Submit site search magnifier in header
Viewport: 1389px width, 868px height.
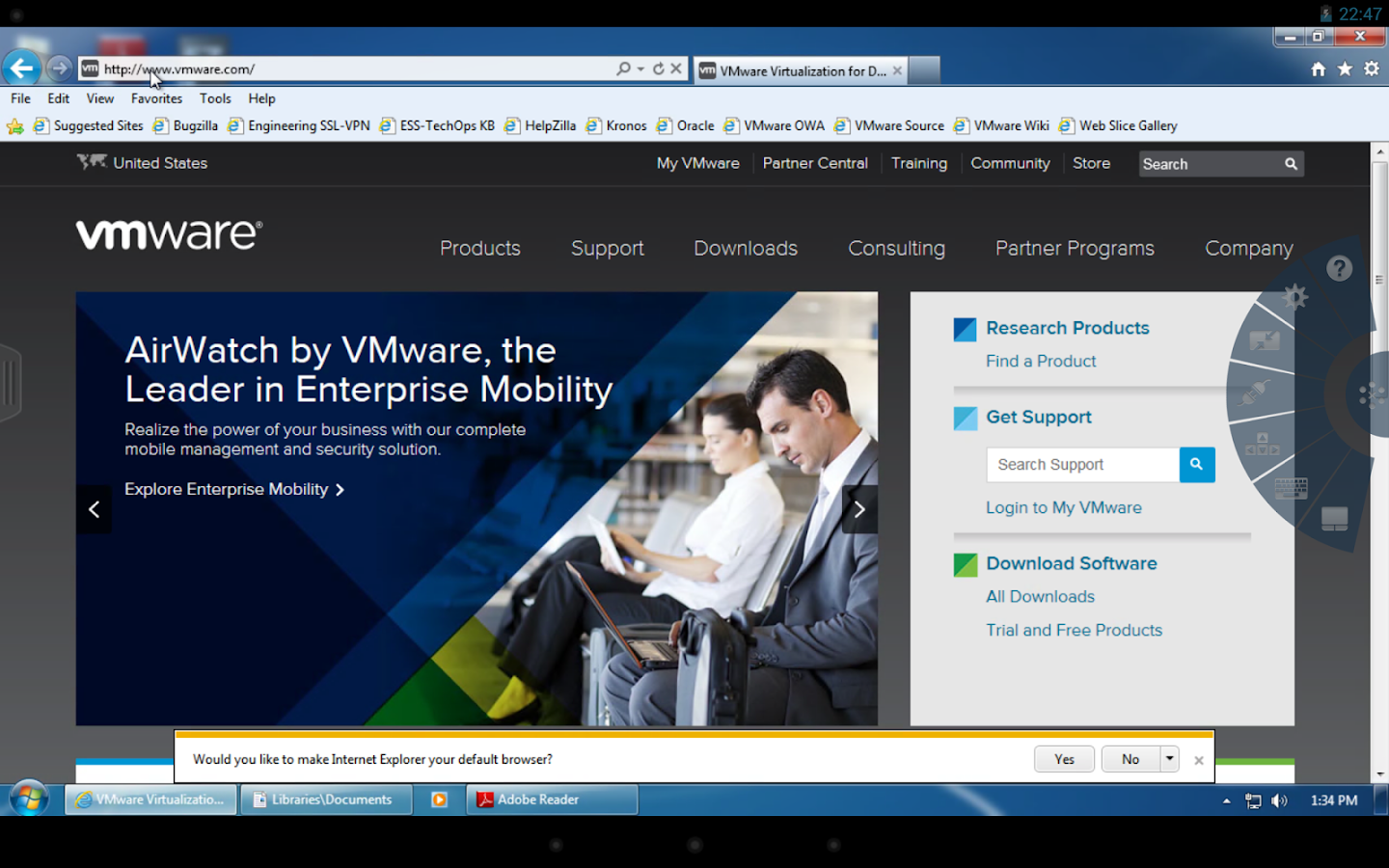(x=1291, y=164)
